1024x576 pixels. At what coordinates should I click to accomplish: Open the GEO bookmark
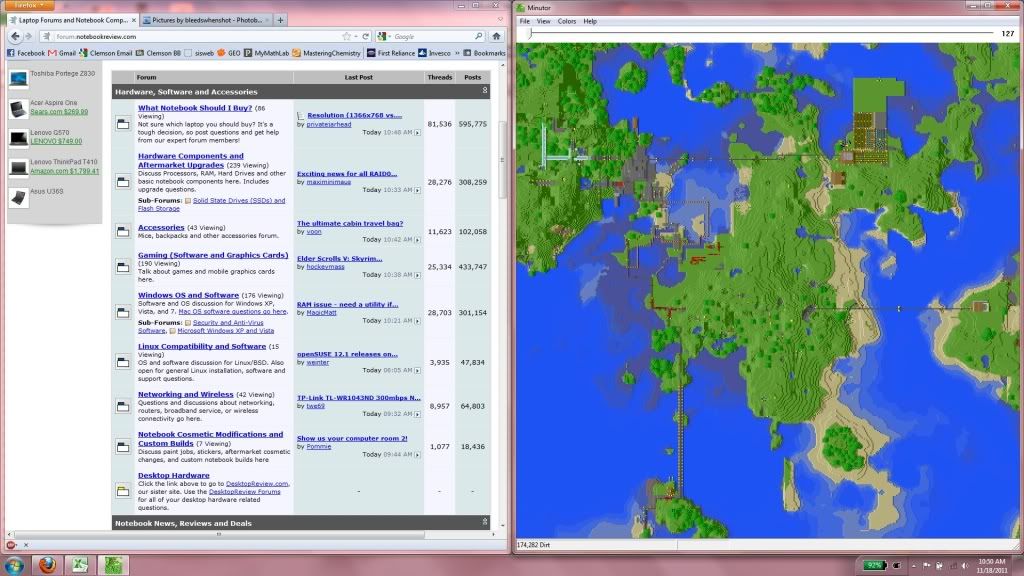click(229, 53)
